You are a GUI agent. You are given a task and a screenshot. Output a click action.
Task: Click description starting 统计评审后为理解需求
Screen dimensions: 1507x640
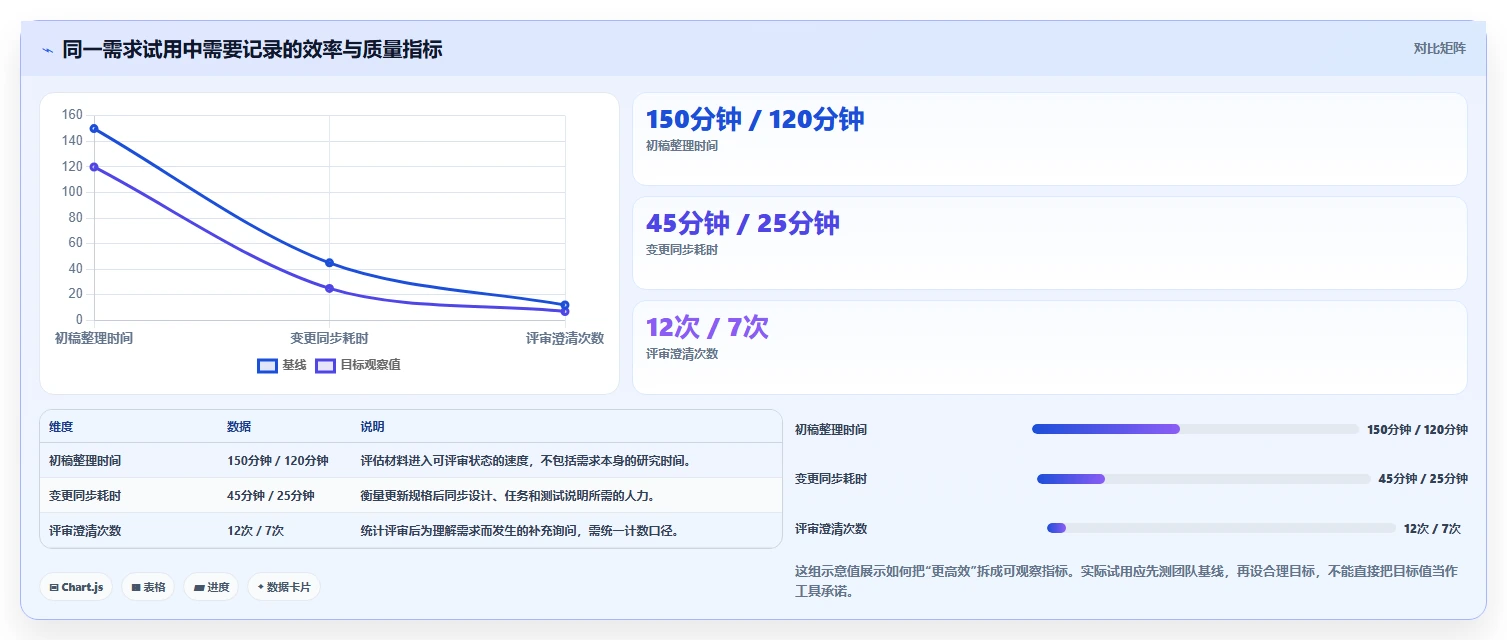pyautogui.click(x=520, y=531)
